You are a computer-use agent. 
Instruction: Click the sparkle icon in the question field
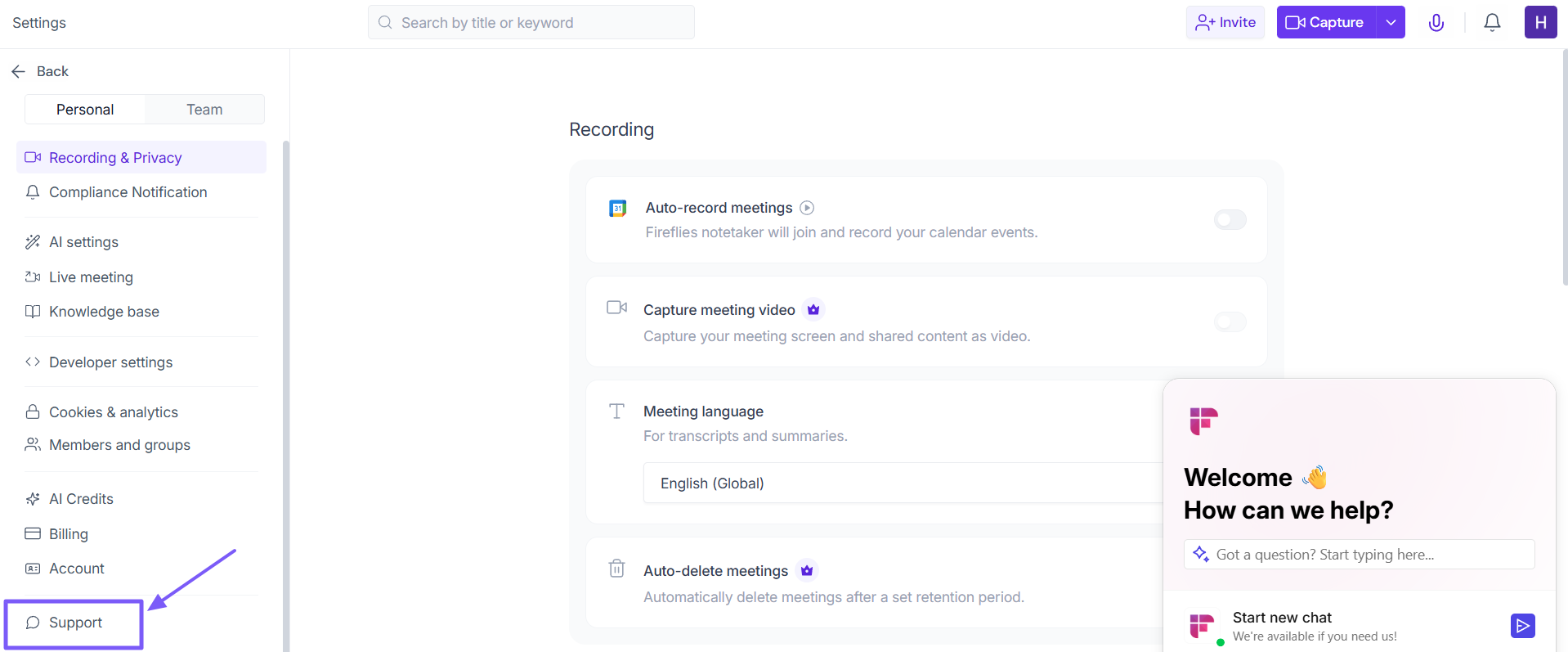1201,554
